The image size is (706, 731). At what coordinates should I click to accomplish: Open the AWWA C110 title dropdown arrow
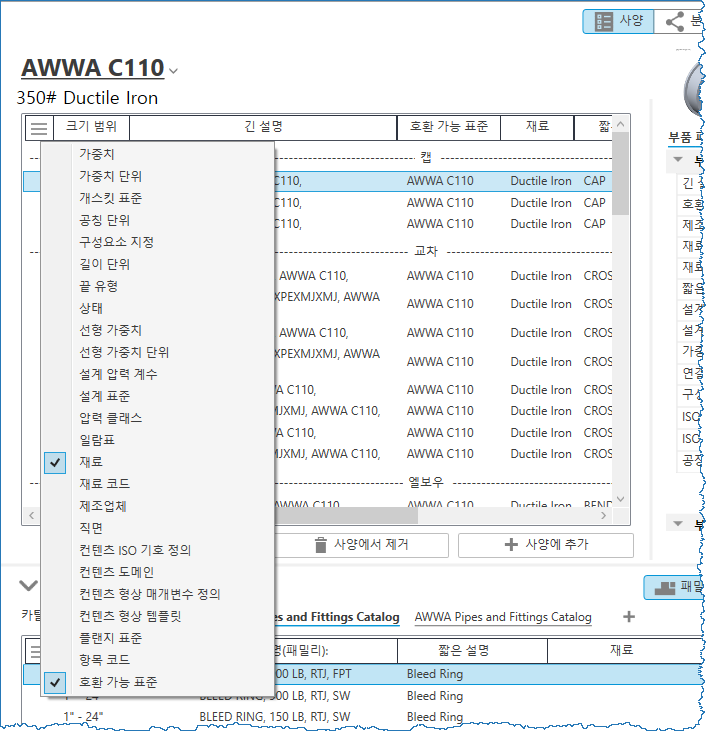(x=173, y=71)
